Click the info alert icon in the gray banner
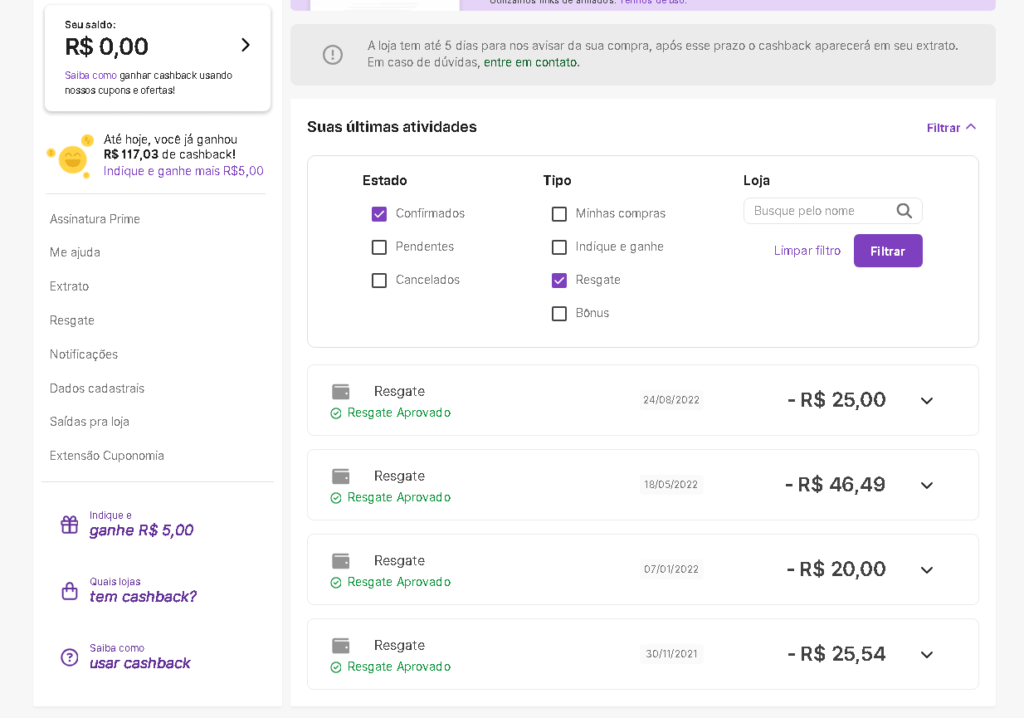The width and height of the screenshot is (1024, 718). (332, 54)
